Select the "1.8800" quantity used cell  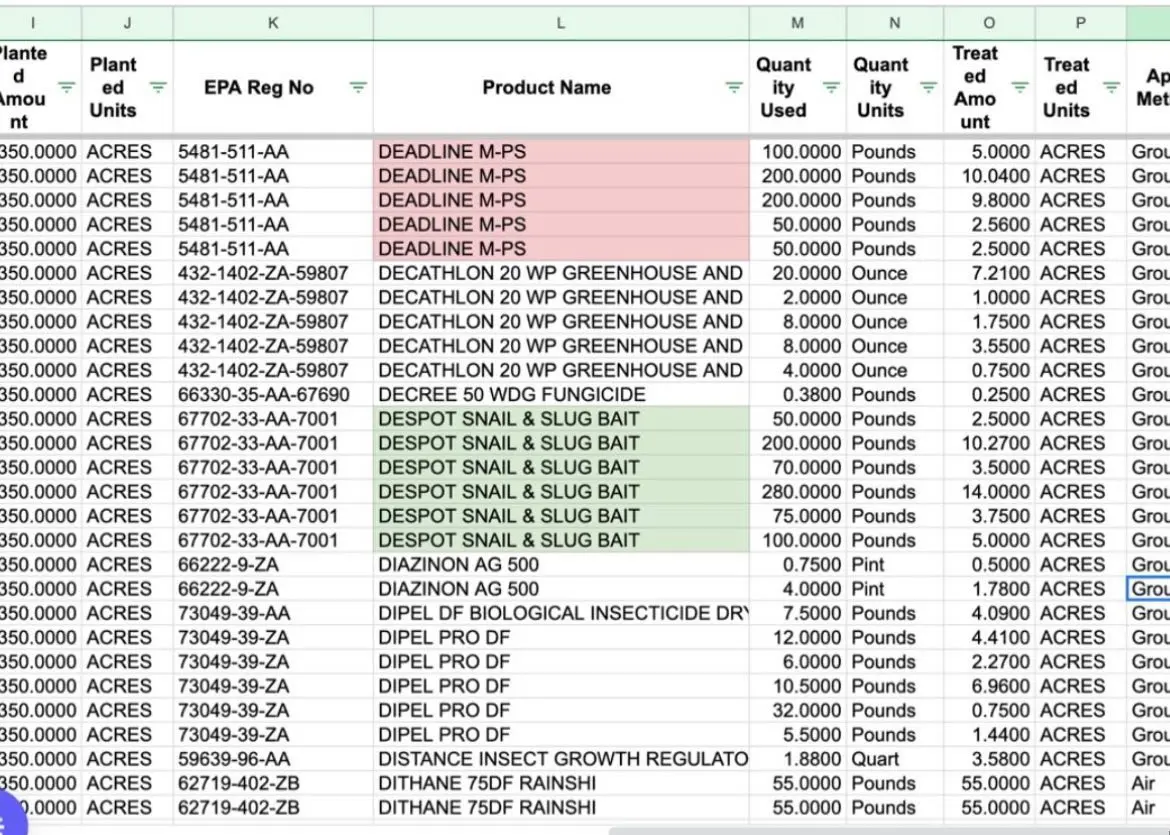coord(798,759)
